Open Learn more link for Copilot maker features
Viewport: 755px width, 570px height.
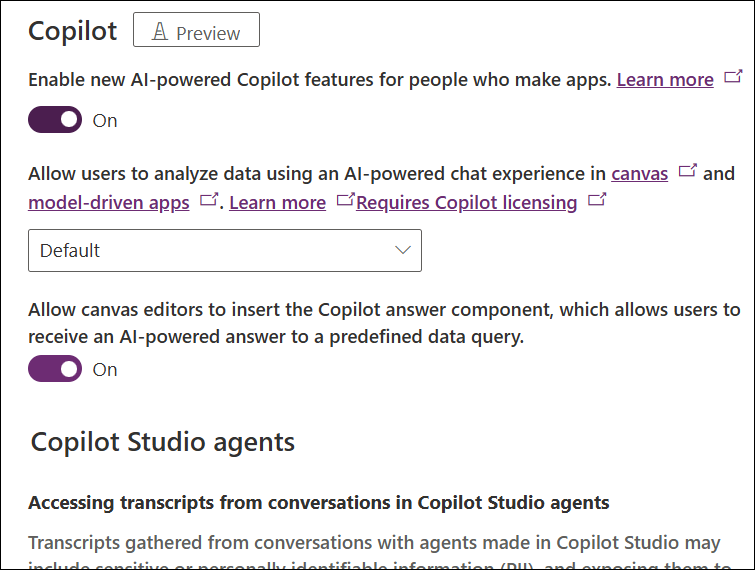665,80
